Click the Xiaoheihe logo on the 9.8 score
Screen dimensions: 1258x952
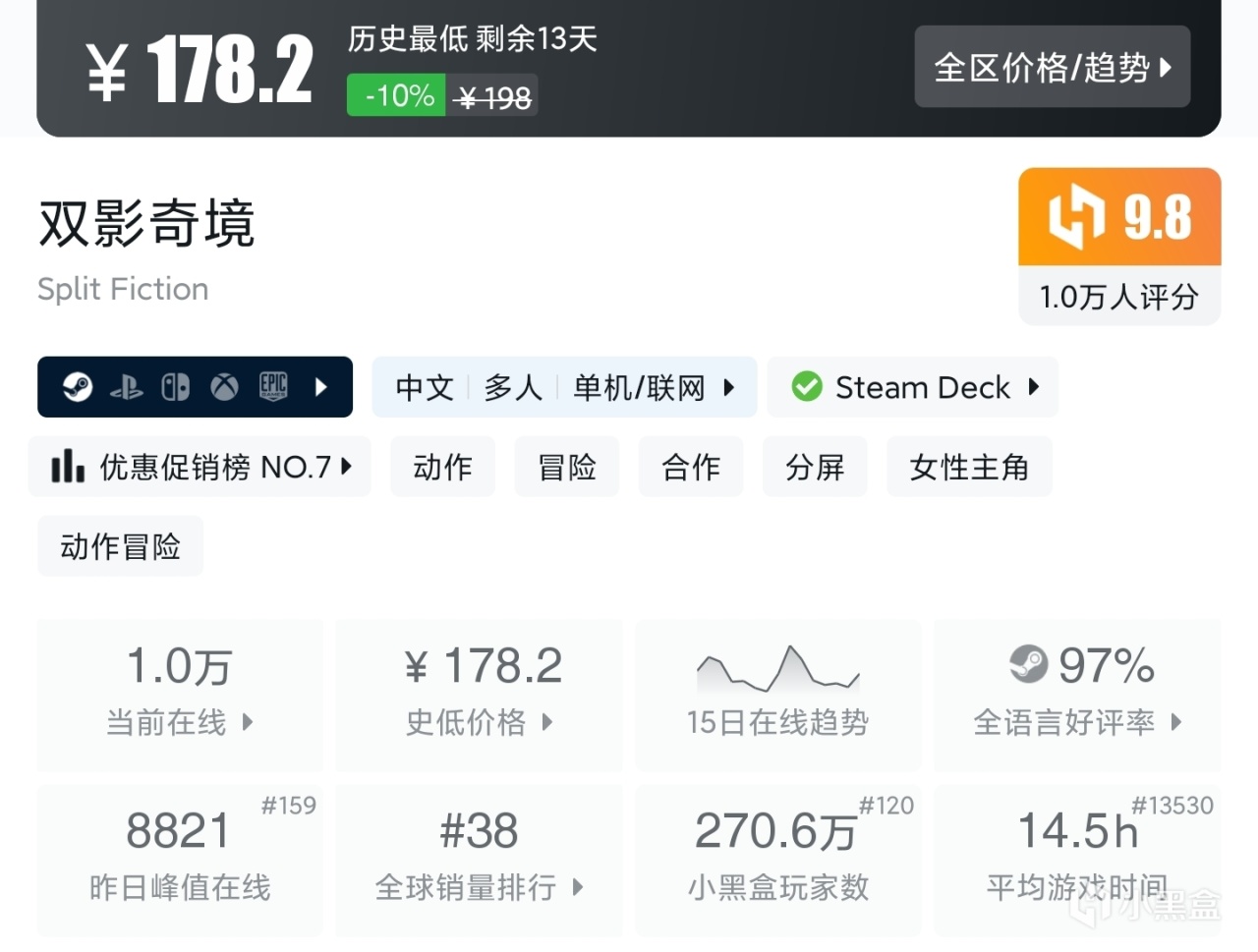[x=1077, y=216]
